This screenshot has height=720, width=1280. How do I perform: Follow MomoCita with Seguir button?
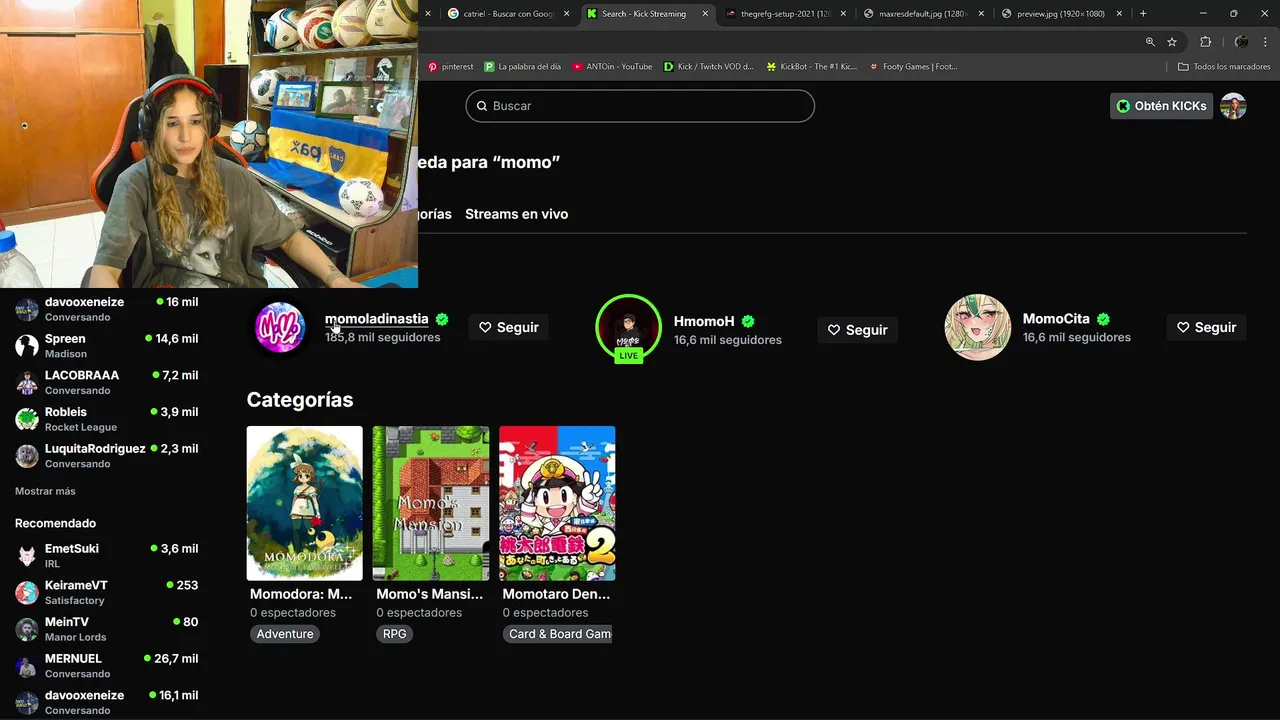click(1206, 327)
